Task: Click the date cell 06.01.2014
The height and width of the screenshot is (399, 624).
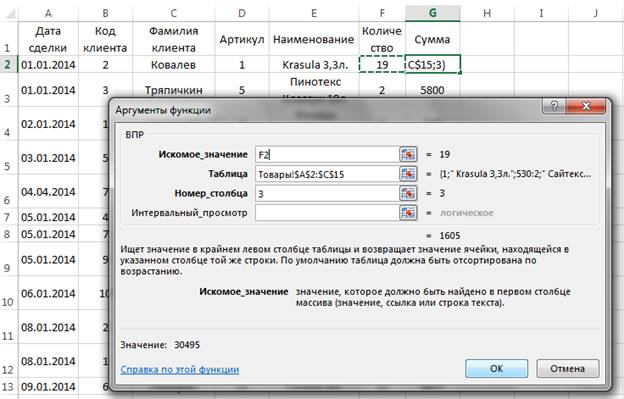Action: pos(48,293)
